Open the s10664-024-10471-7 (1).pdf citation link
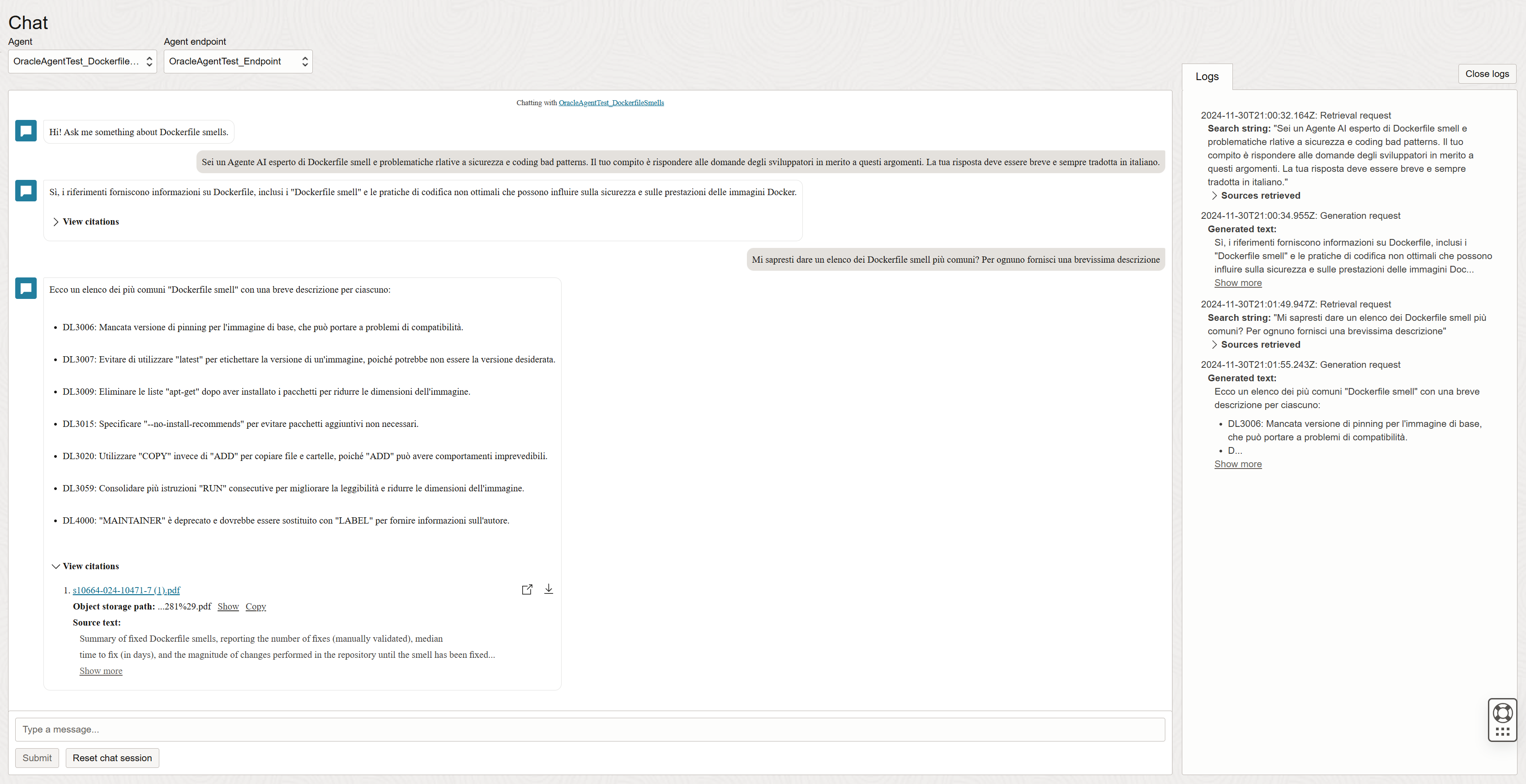 [x=126, y=590]
